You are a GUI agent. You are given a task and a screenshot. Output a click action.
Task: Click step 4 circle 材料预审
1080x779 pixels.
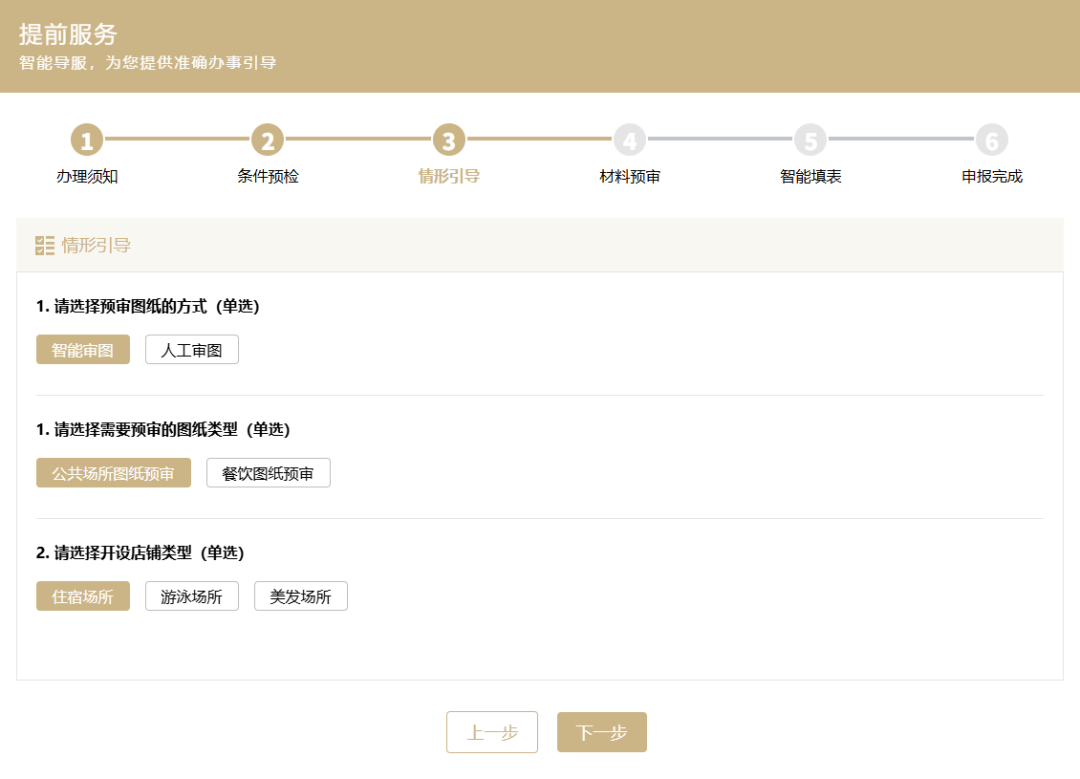tap(629, 141)
